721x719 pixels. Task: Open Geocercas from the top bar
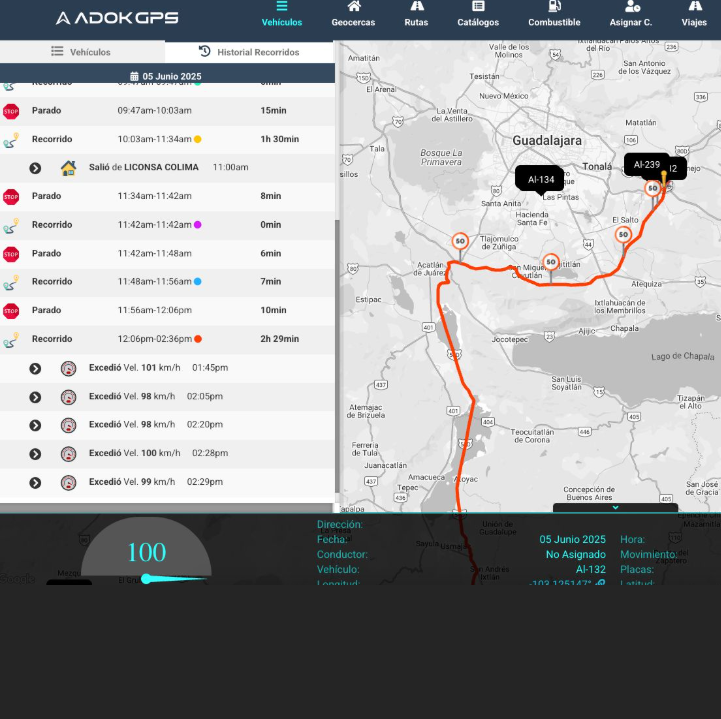[353, 14]
